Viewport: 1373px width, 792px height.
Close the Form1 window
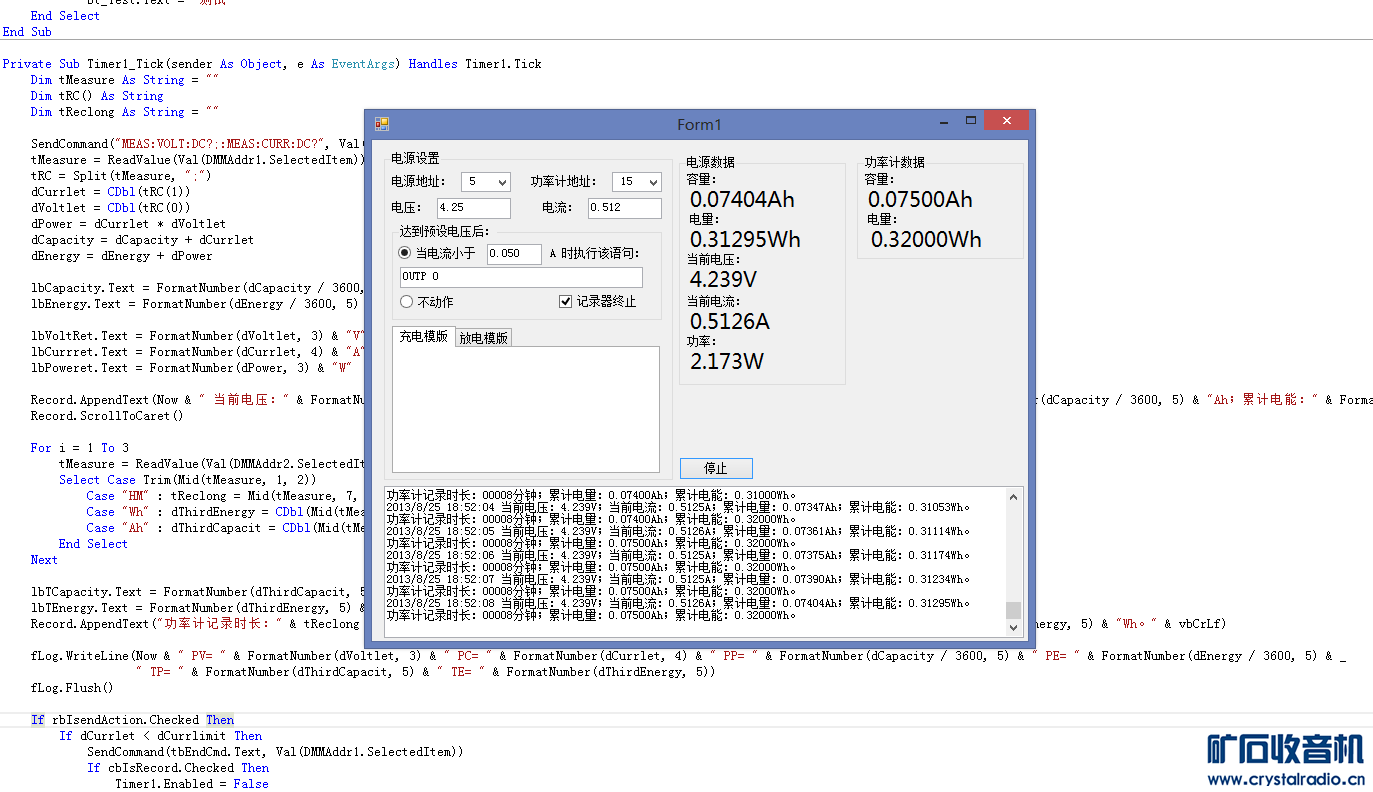1005,121
